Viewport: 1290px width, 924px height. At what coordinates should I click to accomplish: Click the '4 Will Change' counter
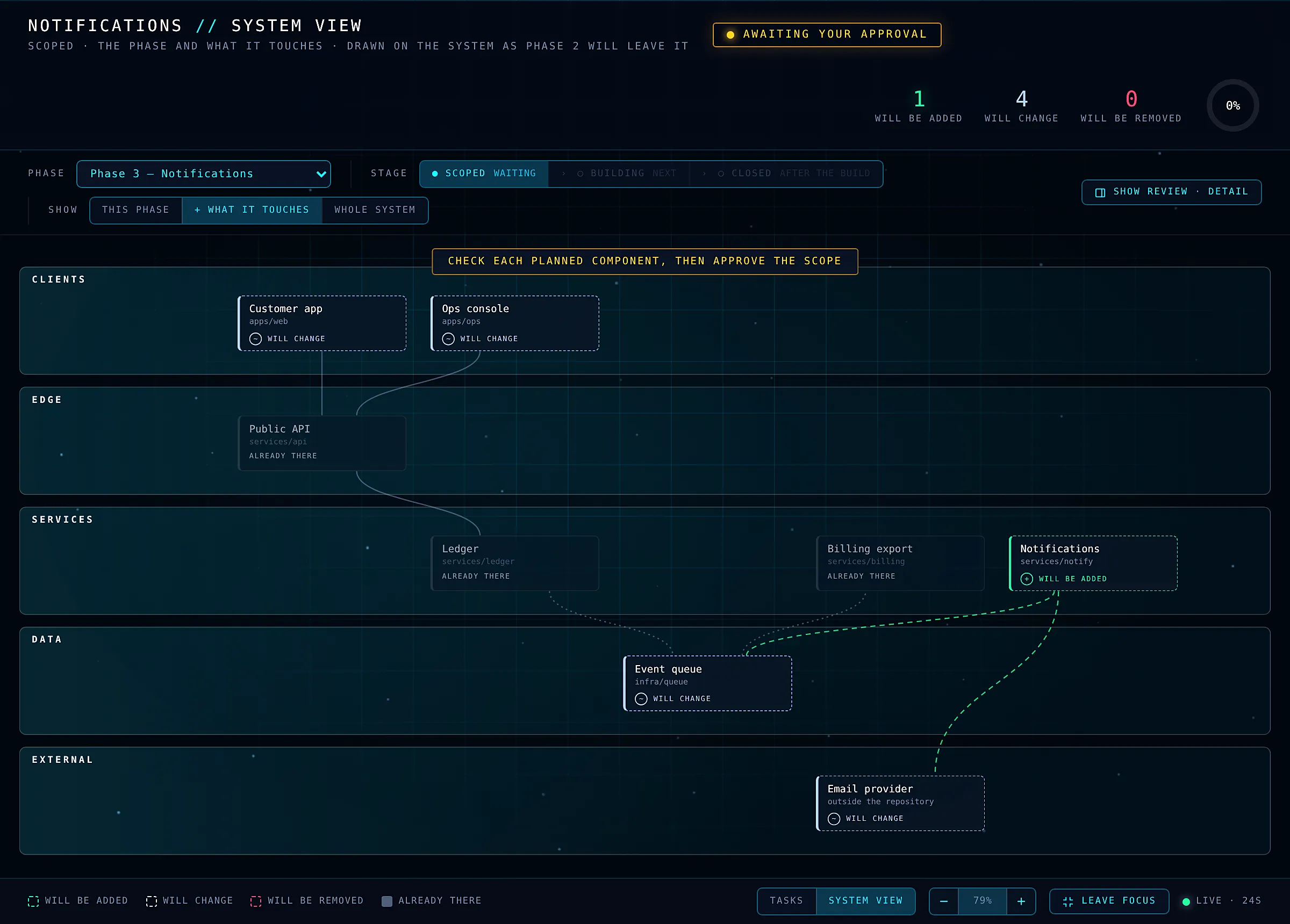tap(1021, 106)
